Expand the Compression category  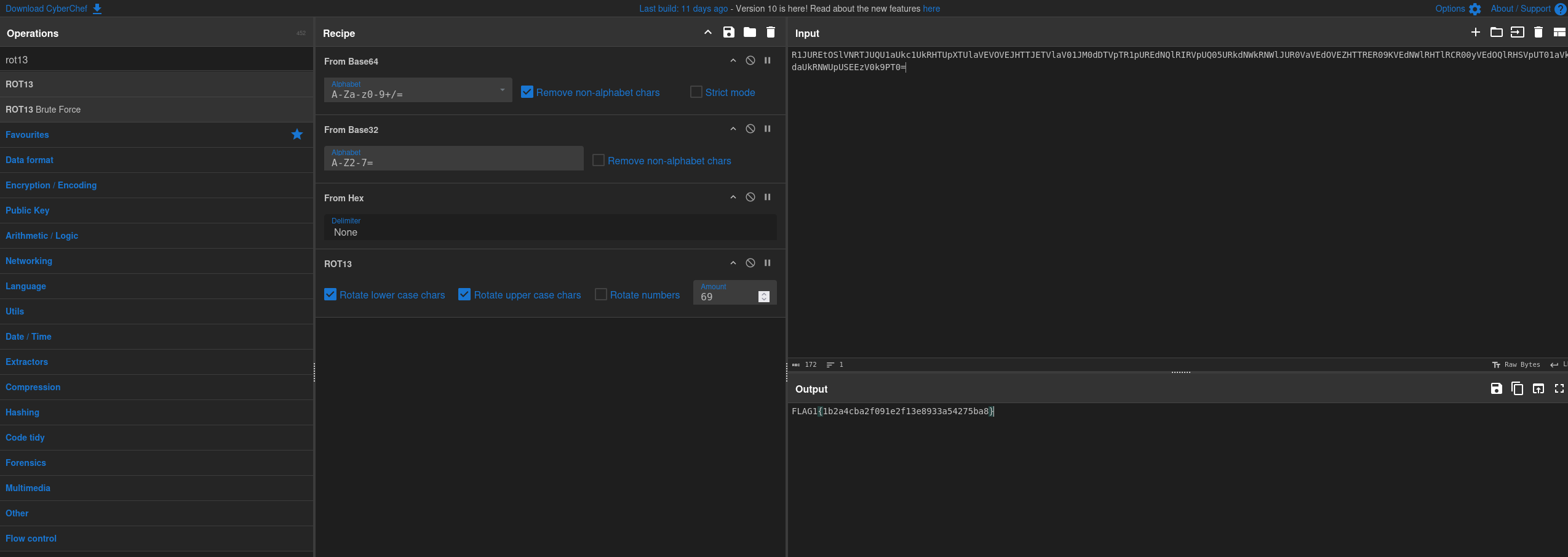tap(156, 387)
